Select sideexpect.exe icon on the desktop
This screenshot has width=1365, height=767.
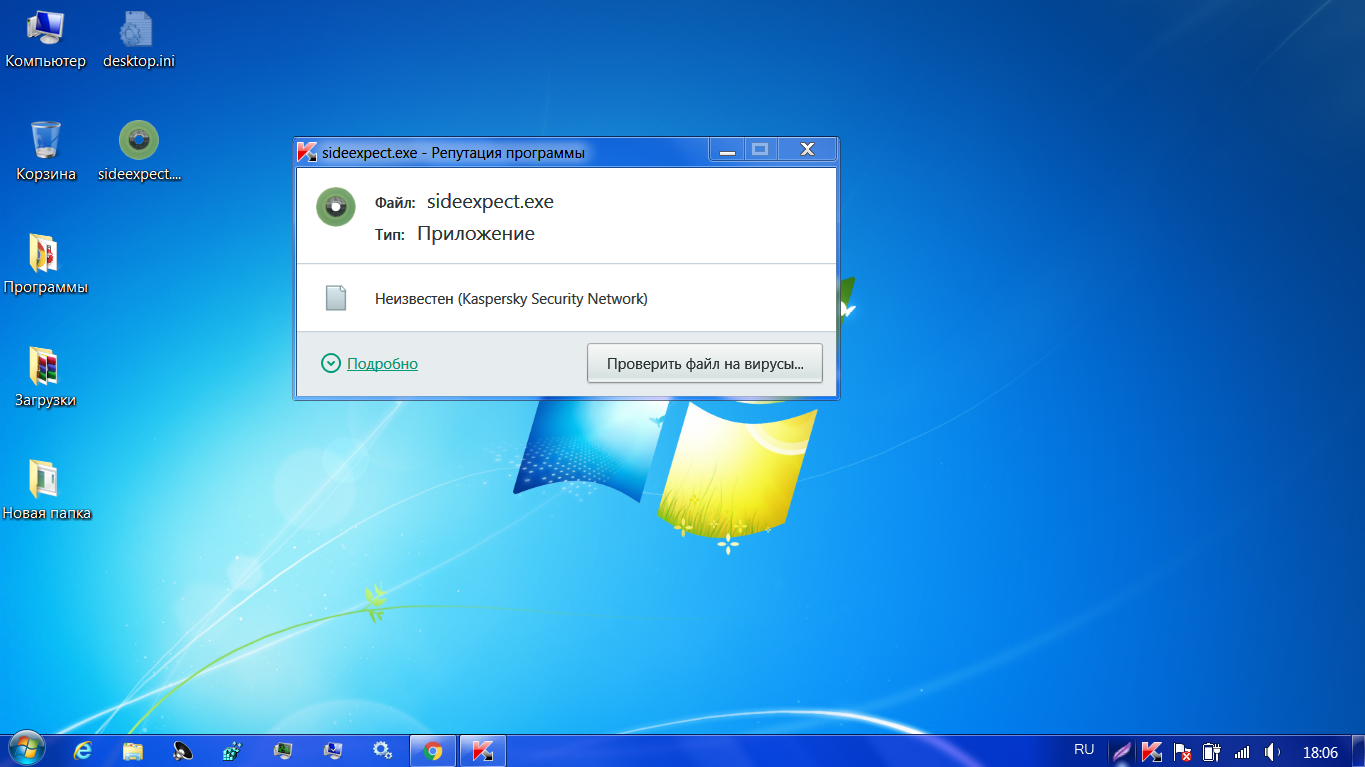point(139,152)
